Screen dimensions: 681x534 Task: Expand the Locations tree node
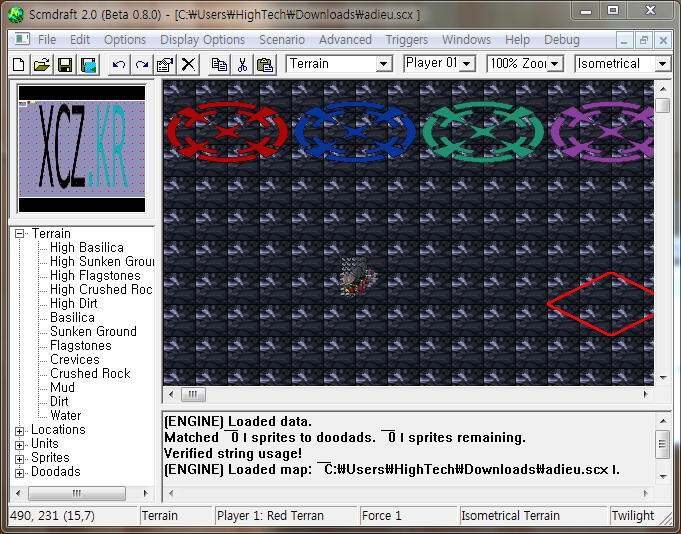19,431
